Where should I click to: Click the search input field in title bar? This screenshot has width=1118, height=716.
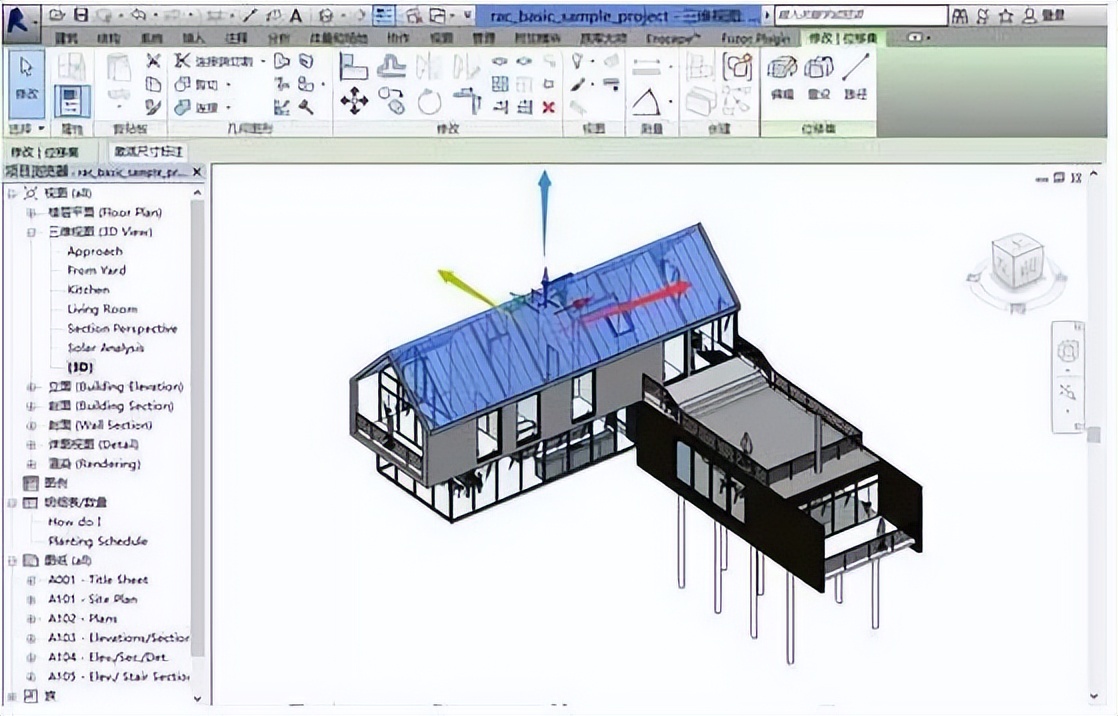(860, 16)
